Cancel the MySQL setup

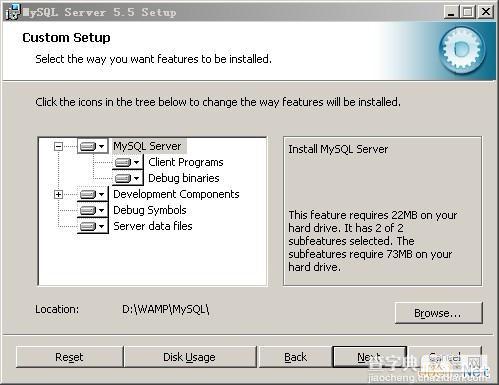tap(445, 357)
